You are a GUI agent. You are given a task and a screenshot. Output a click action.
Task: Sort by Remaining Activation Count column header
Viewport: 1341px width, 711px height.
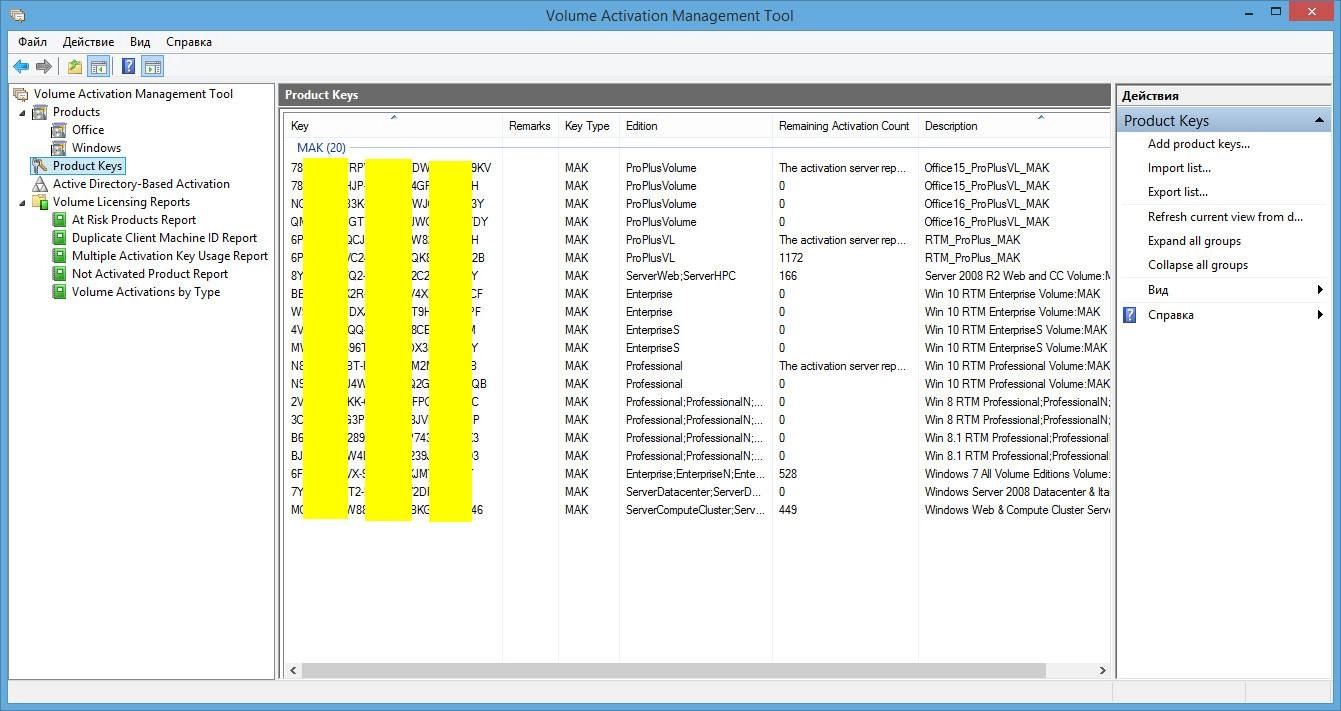tap(845, 126)
